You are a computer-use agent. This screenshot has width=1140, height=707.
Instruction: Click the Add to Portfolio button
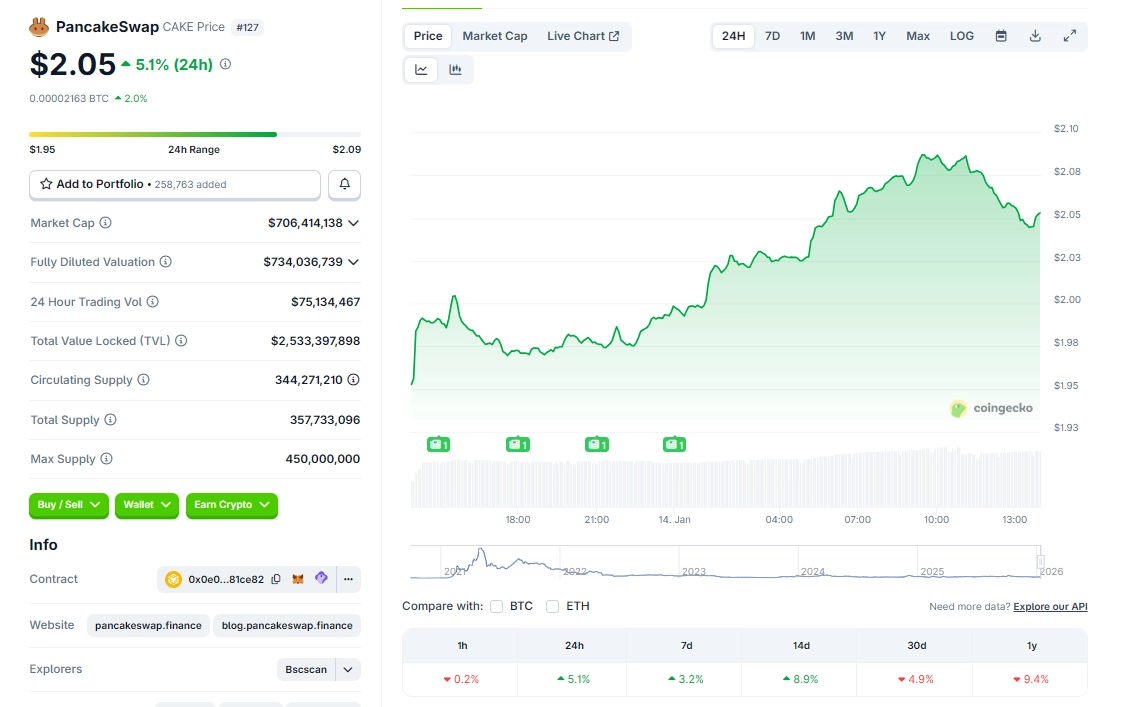tap(175, 185)
